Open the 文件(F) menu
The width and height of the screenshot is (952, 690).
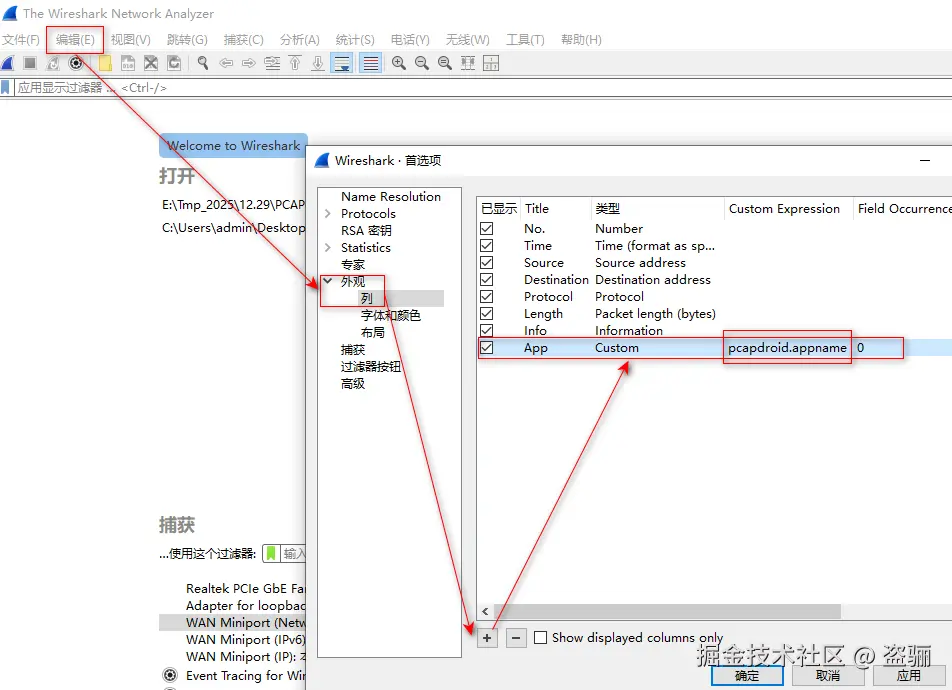click(21, 39)
